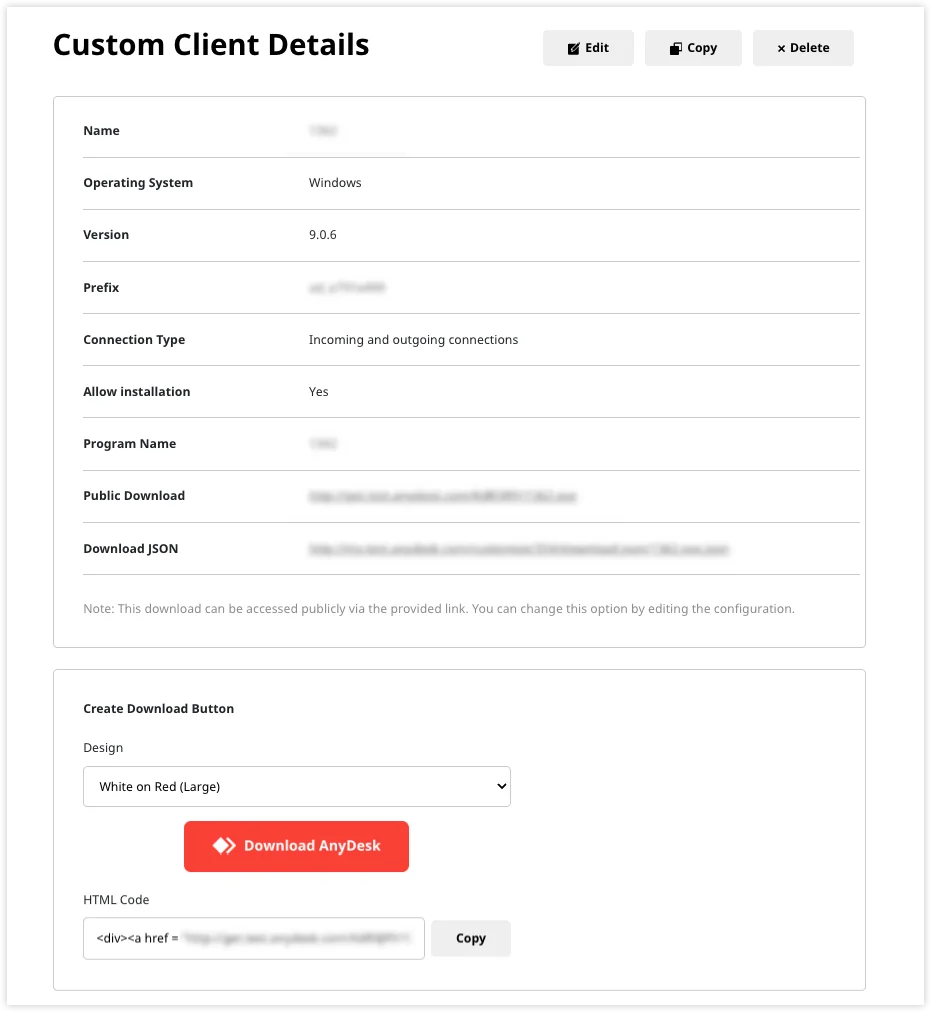The width and height of the screenshot is (931, 1012).
Task: Click the pencil icon in Edit button
Action: pos(573,48)
